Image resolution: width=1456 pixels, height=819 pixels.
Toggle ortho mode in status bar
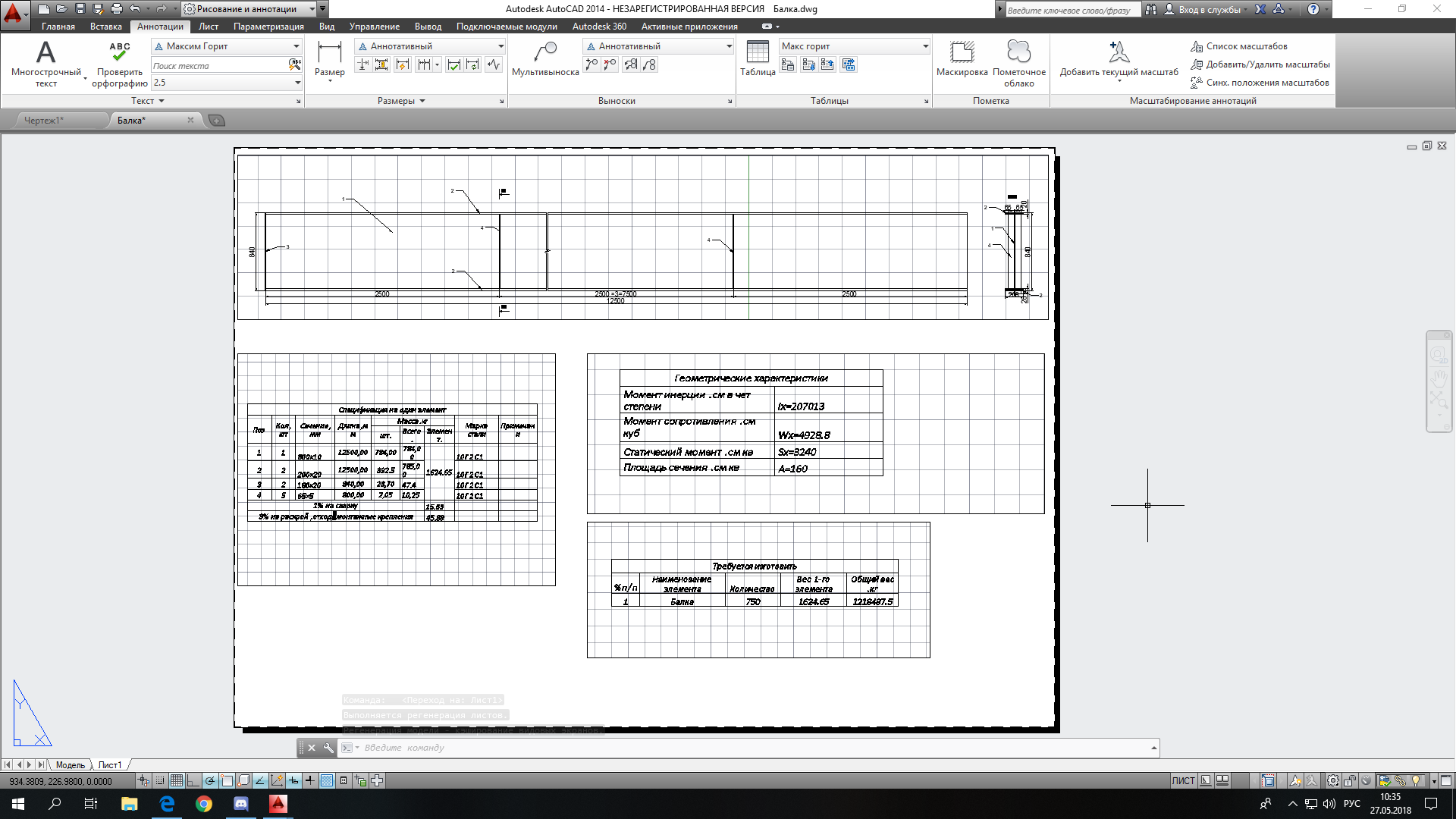(x=193, y=780)
